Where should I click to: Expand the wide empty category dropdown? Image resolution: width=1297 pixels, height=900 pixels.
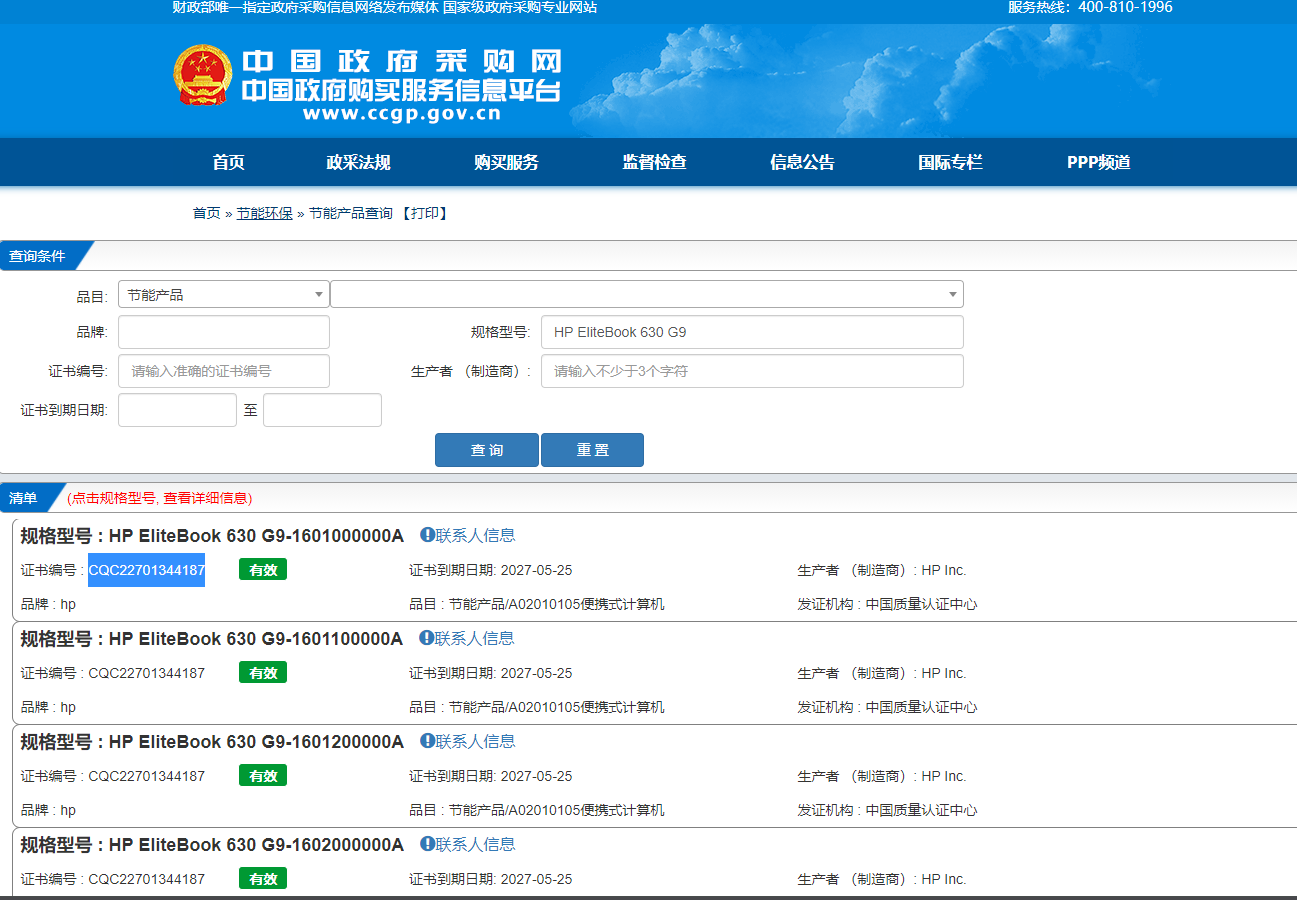[x=647, y=294]
